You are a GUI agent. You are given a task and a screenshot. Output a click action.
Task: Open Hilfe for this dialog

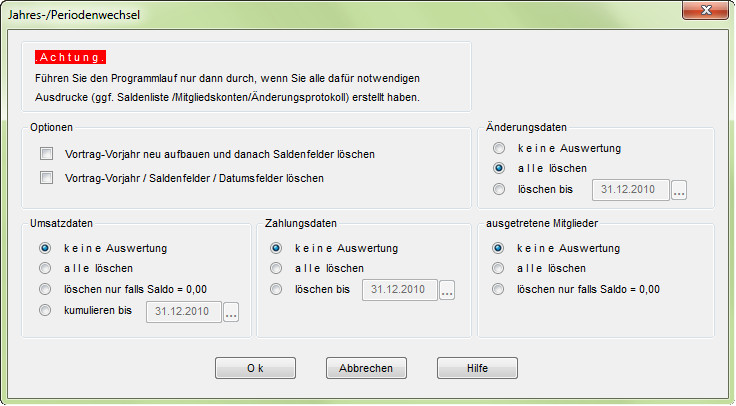coord(477,368)
